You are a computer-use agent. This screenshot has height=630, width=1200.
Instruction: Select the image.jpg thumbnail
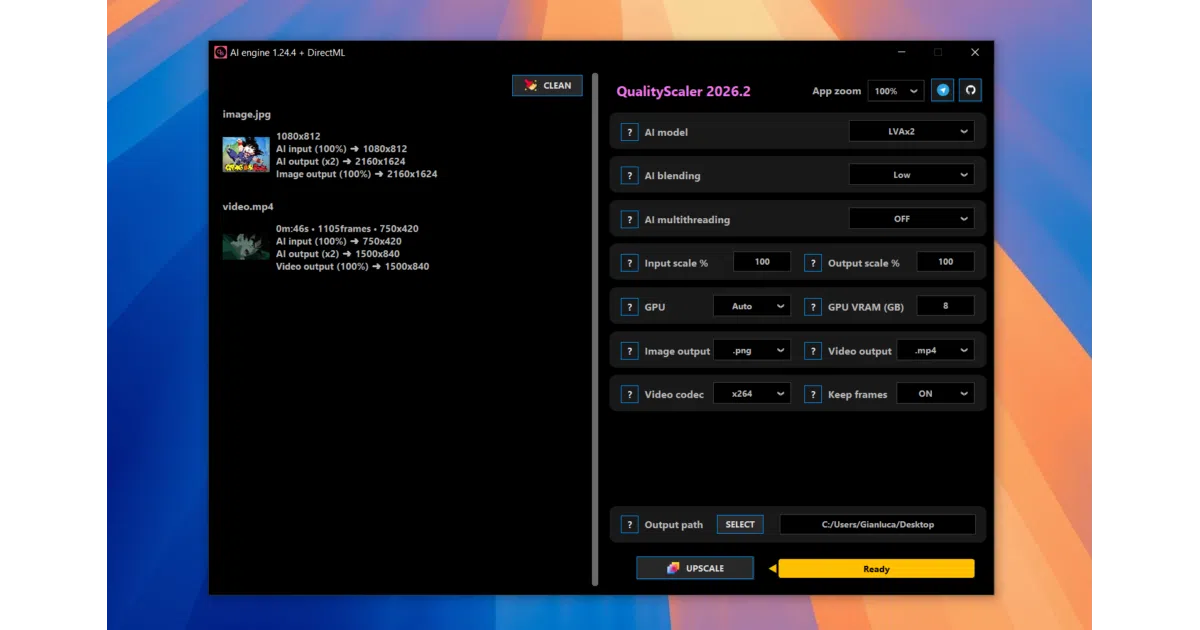pos(246,154)
